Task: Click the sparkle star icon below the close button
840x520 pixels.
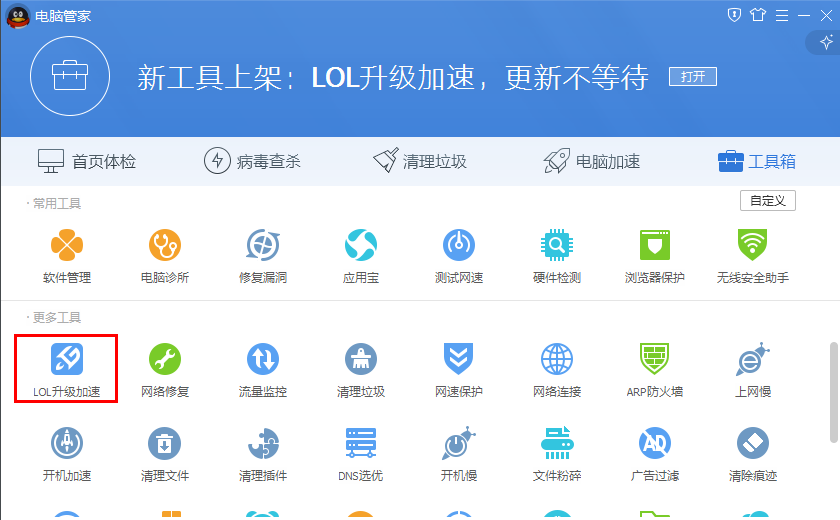Action: pos(826,42)
